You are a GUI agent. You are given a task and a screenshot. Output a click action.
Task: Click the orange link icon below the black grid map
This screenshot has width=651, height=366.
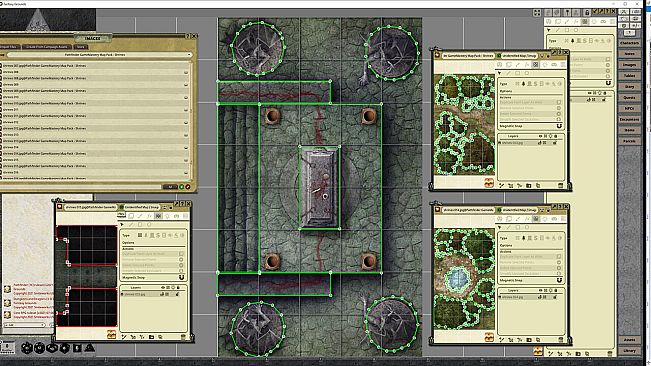[x=111, y=334]
